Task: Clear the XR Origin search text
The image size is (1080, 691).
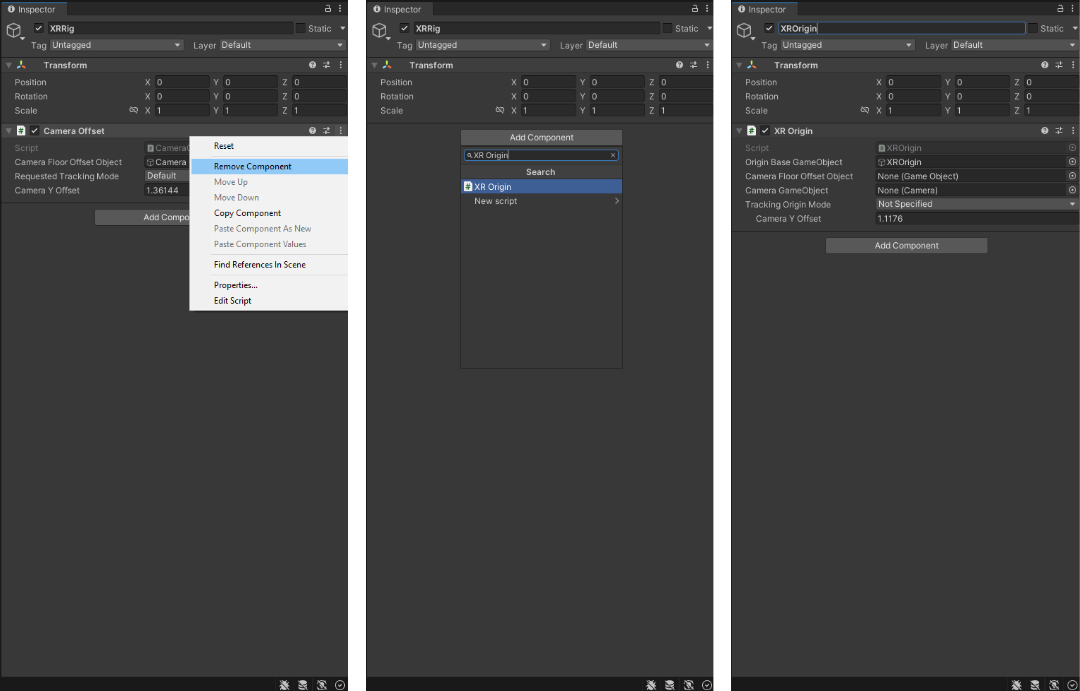Action: pyautogui.click(x=613, y=155)
